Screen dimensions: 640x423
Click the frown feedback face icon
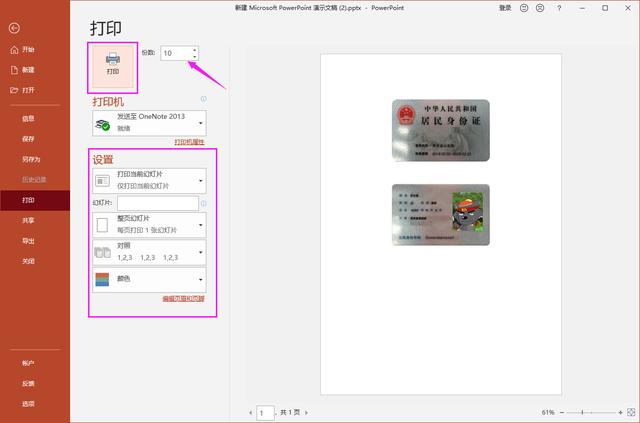[541, 8]
